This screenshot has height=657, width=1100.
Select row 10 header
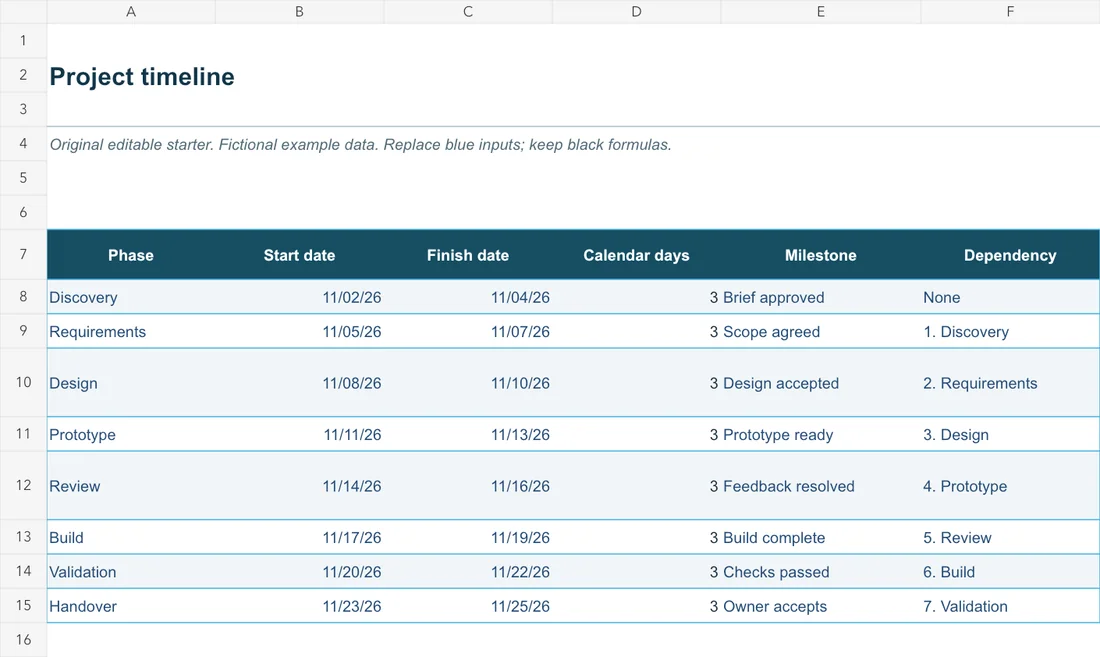pyautogui.click(x=23, y=382)
